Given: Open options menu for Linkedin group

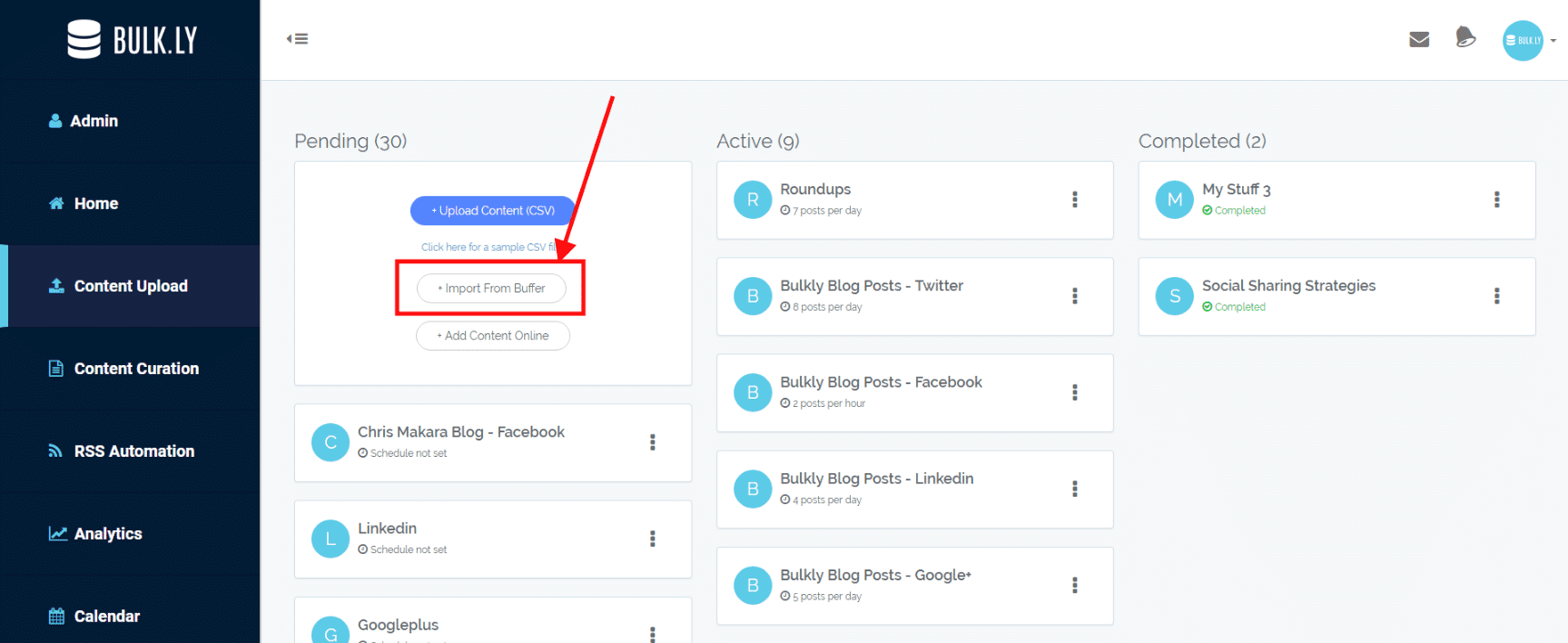Looking at the screenshot, I should coord(652,539).
